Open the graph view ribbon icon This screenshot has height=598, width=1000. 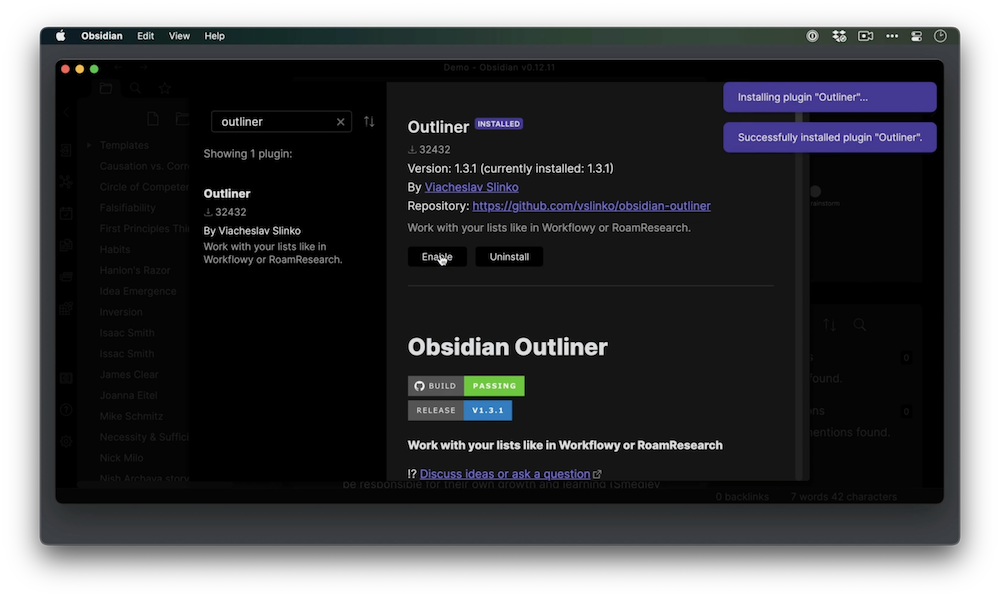pyautogui.click(x=66, y=182)
